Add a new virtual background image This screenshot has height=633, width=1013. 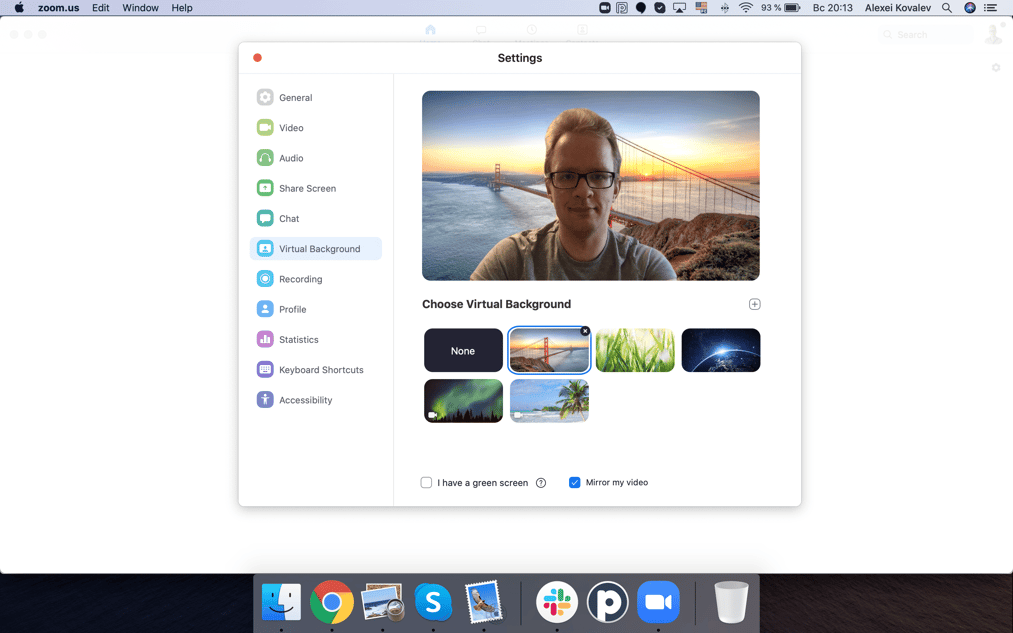click(x=754, y=304)
